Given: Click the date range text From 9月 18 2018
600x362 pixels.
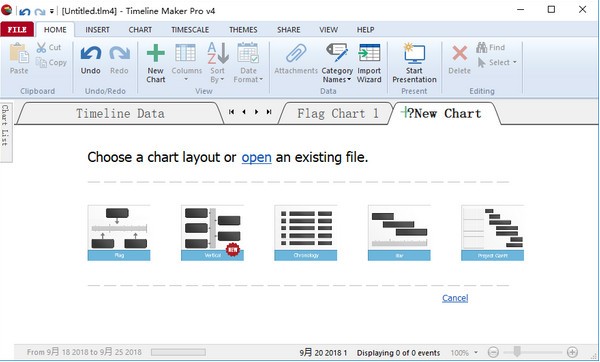Looking at the screenshot, I should (84, 352).
